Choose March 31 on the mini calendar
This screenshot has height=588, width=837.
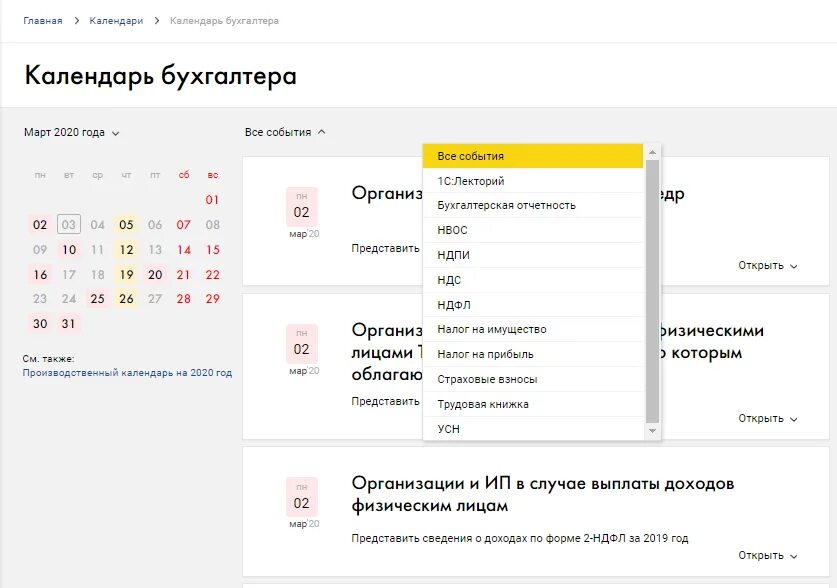click(67, 324)
